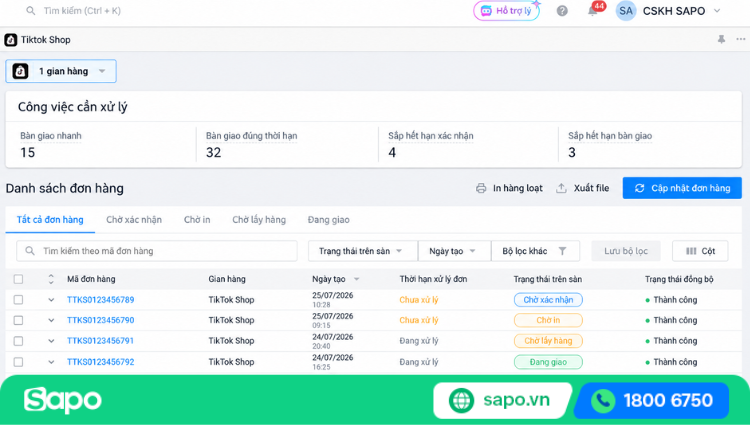This screenshot has height=425, width=750.
Task: Open order link TTKS0123456790
Action: click(100, 320)
